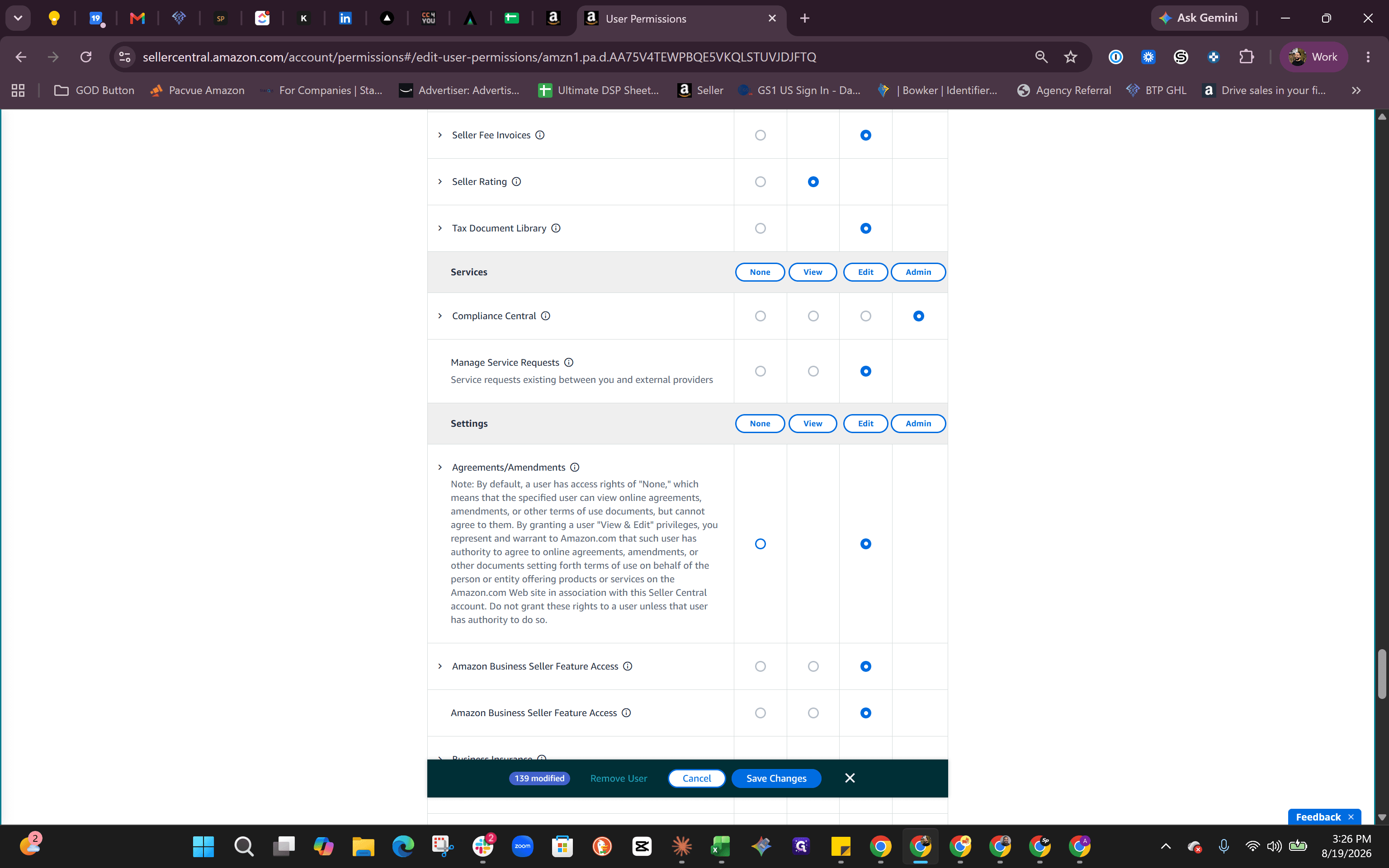Select None radio for Agreements/Amendments

[760, 544]
